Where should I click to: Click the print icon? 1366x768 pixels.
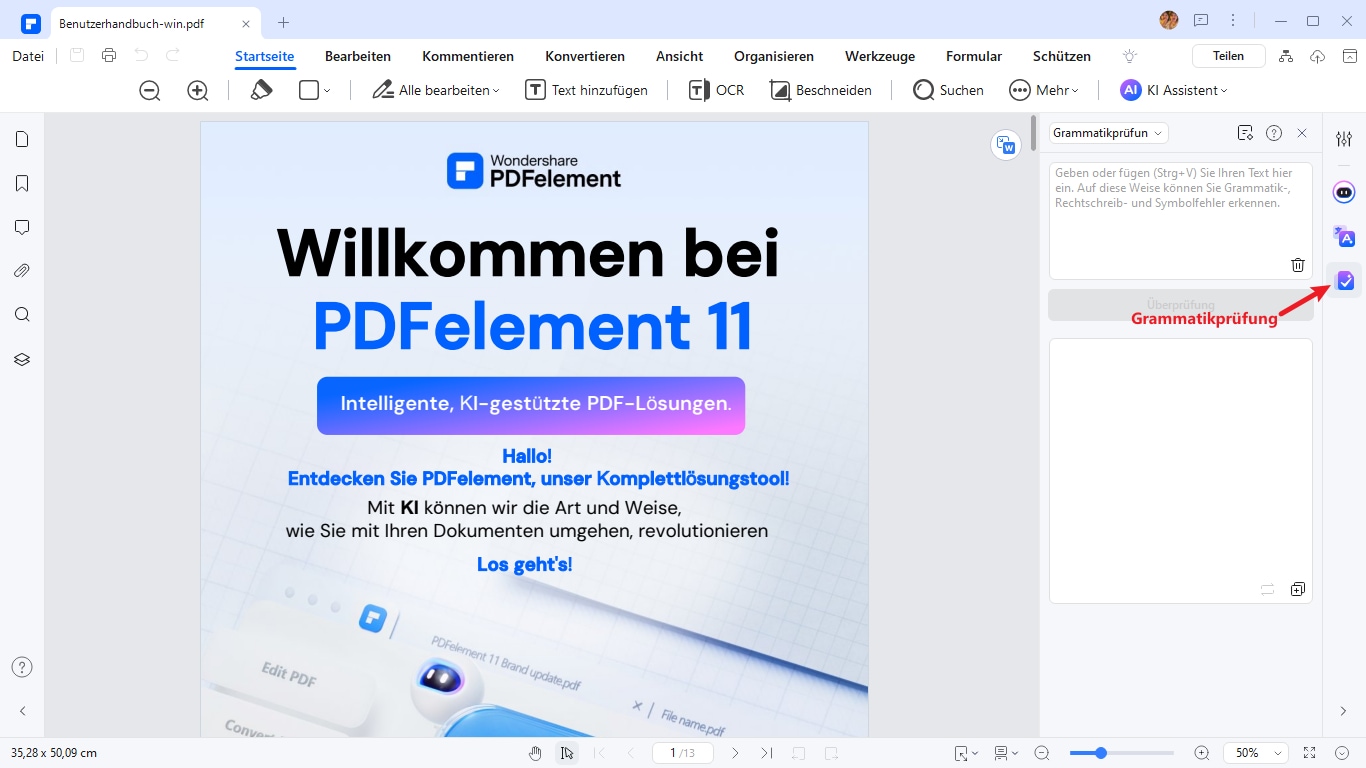point(109,56)
